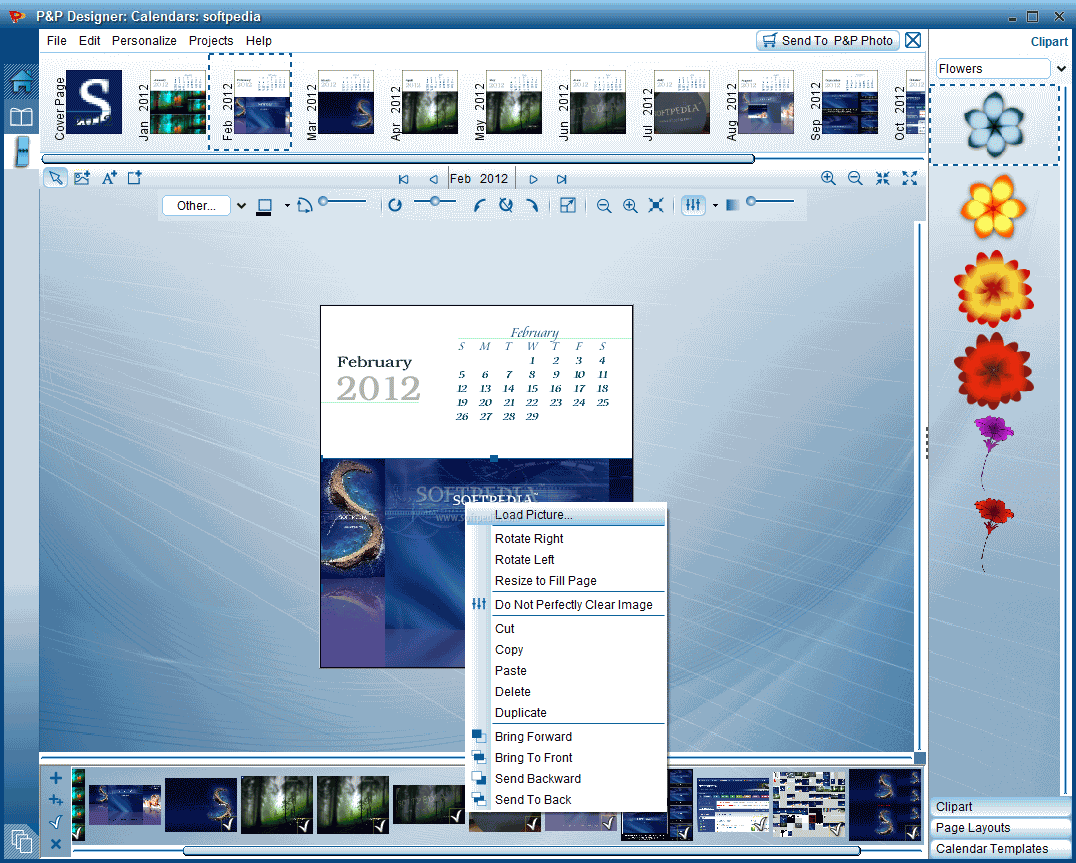The image size is (1076, 863).
Task: Open the Other... border dropdown arrow
Action: pos(241,206)
